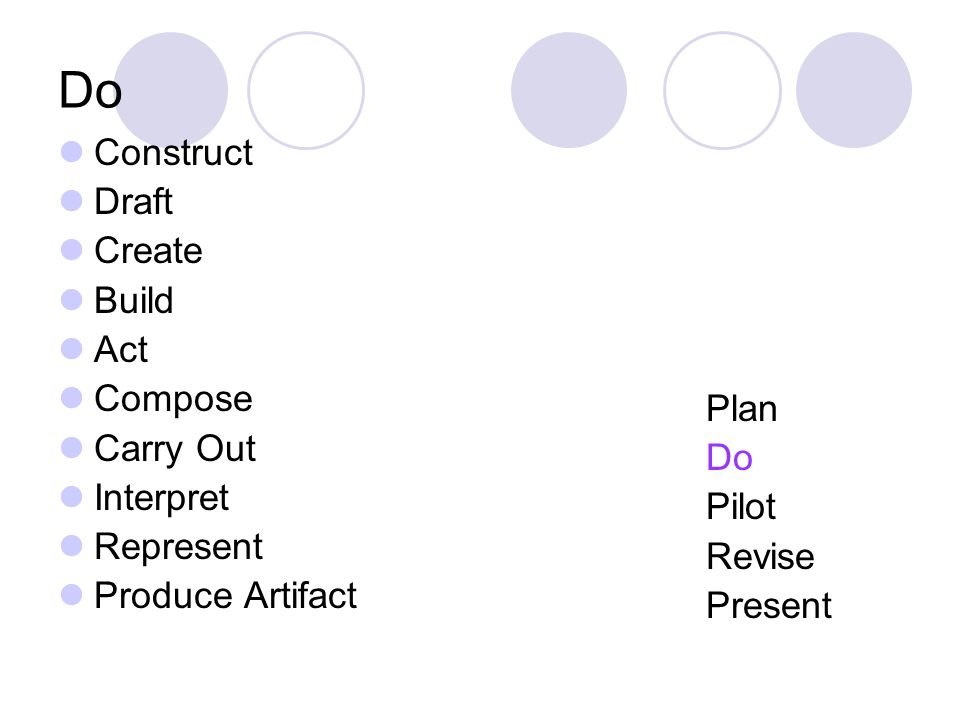Select the Plan step label
The width and height of the screenshot is (960, 720).
(x=741, y=408)
